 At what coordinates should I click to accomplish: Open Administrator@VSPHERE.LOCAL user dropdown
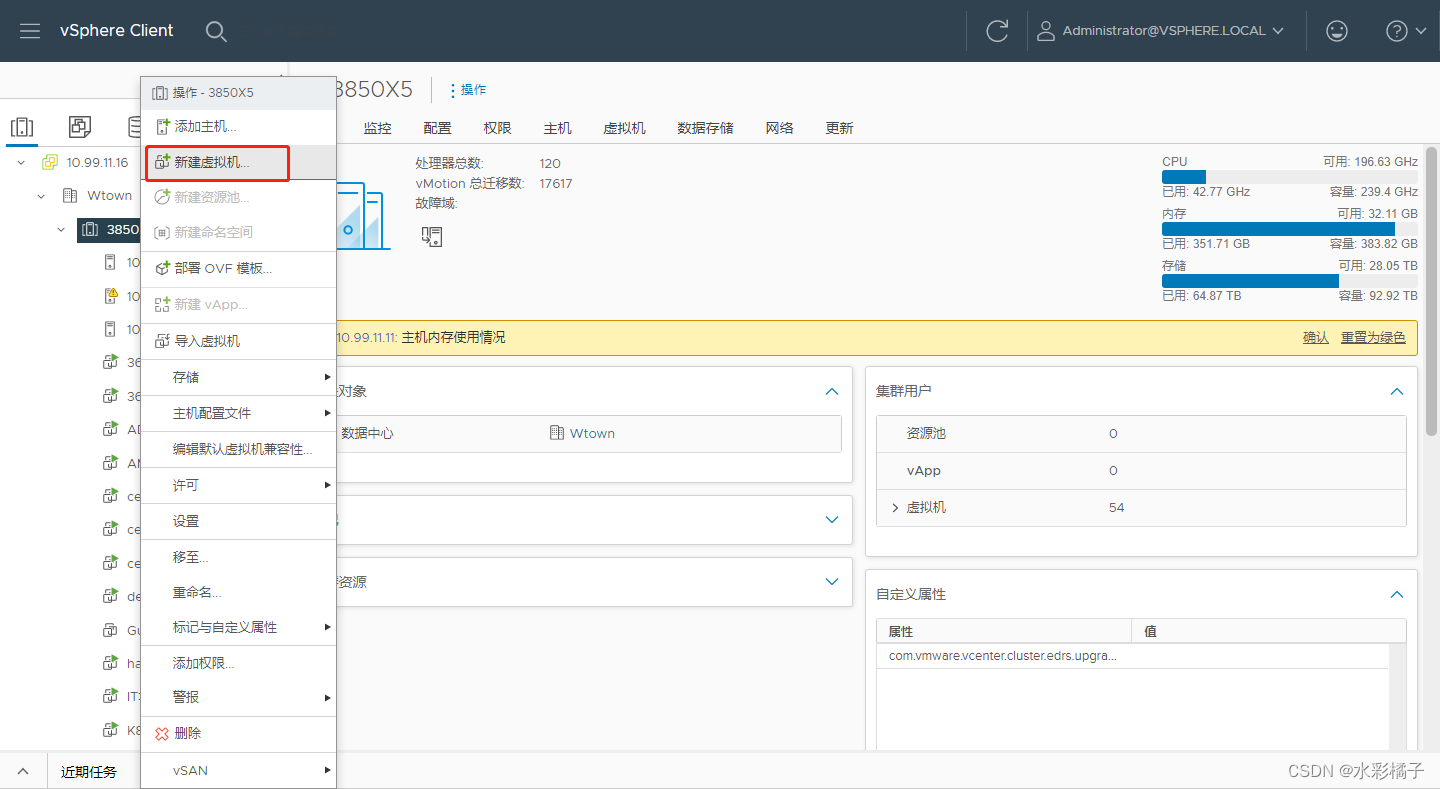[x=1160, y=31]
